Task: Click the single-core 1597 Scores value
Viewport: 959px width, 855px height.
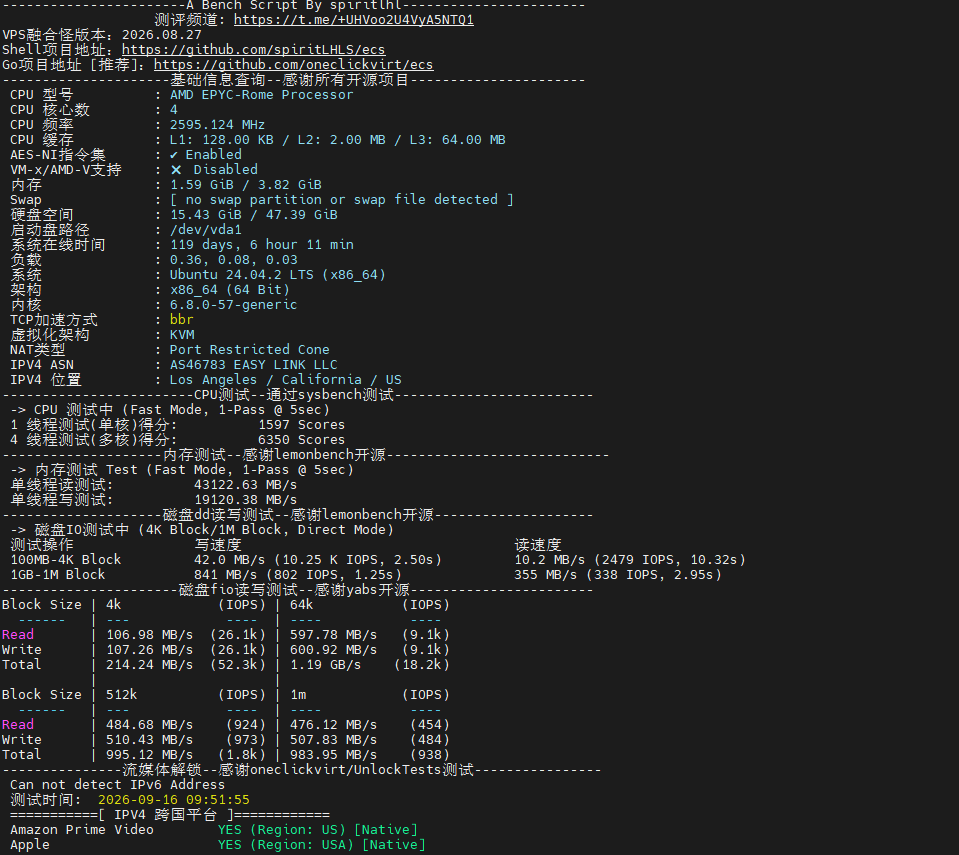Action: 302,425
